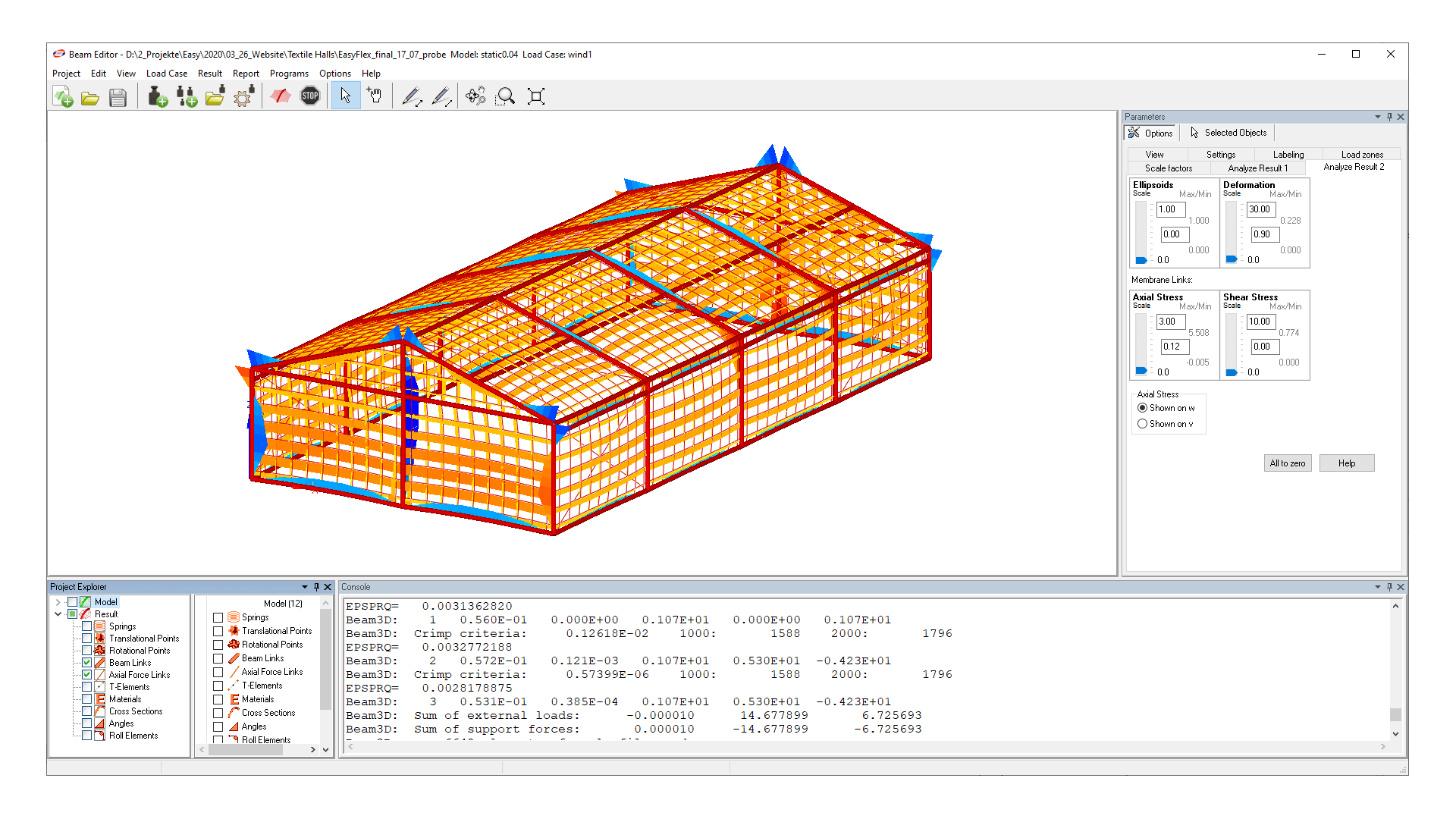Click the new project icon
Image resolution: width=1456 pixels, height=819 pixels.
(x=63, y=96)
